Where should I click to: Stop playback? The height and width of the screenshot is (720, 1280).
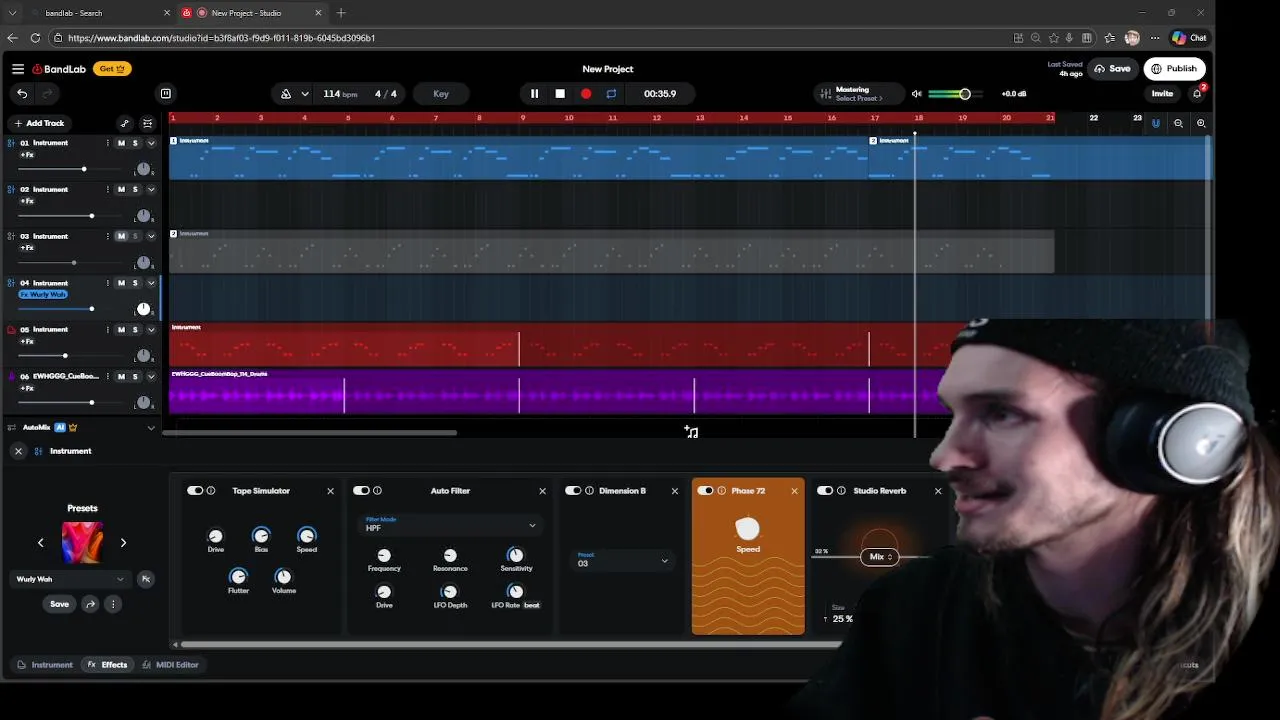560,94
